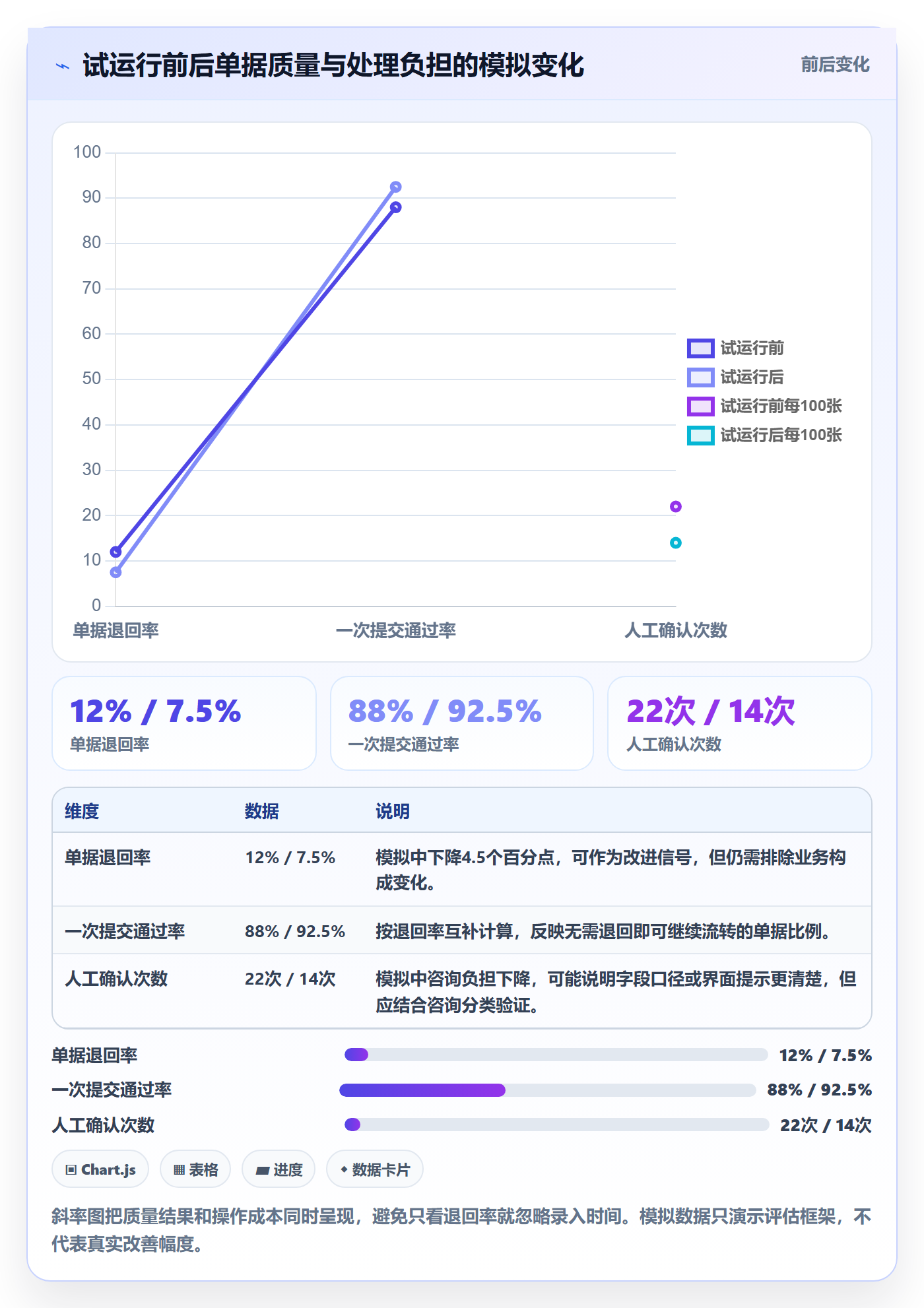Click the 人工确认次数 progress row label
The width and height of the screenshot is (924, 1308).
point(104,1125)
